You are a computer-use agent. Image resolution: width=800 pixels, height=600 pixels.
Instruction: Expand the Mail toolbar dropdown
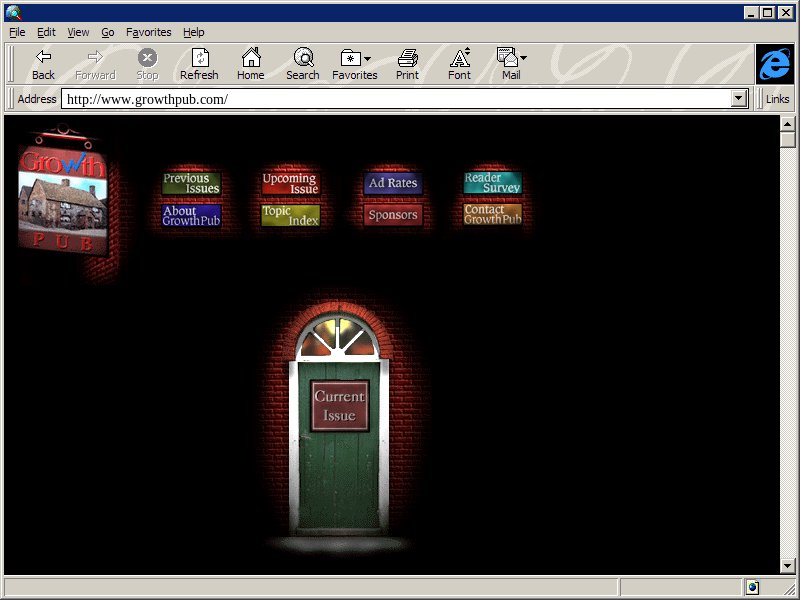[523, 59]
